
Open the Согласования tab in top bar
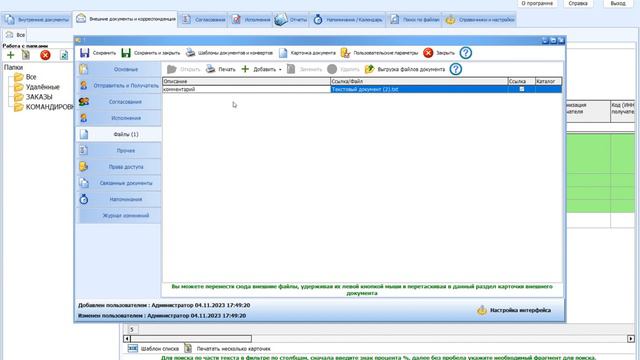203,20
